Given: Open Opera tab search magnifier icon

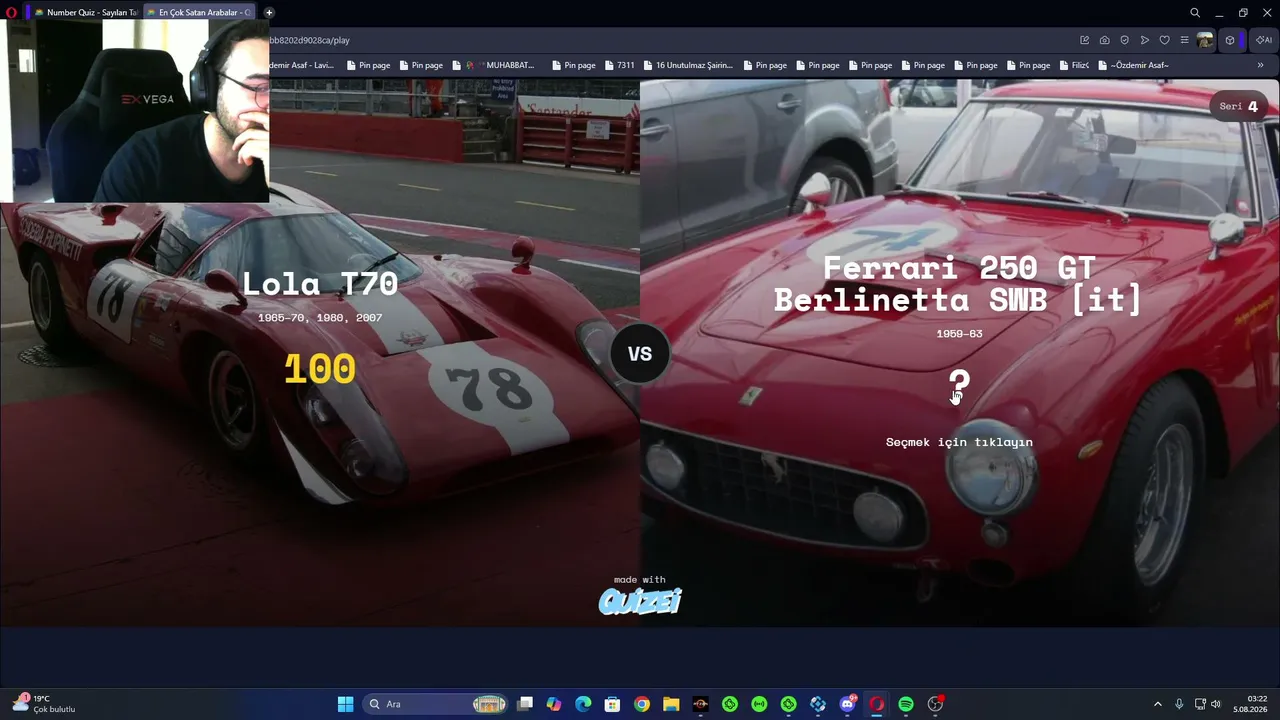Looking at the screenshot, I should click(x=1195, y=13).
